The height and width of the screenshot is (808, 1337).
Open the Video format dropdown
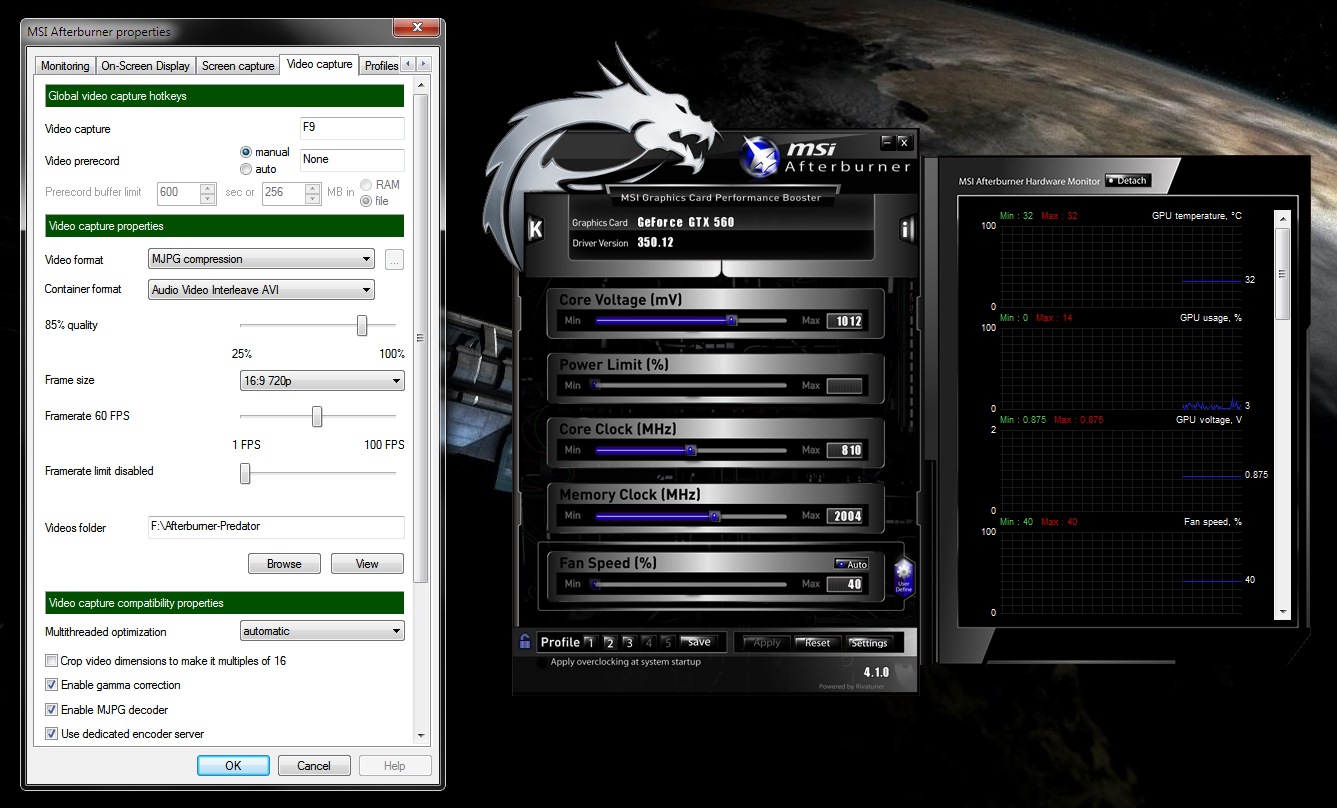[x=261, y=259]
